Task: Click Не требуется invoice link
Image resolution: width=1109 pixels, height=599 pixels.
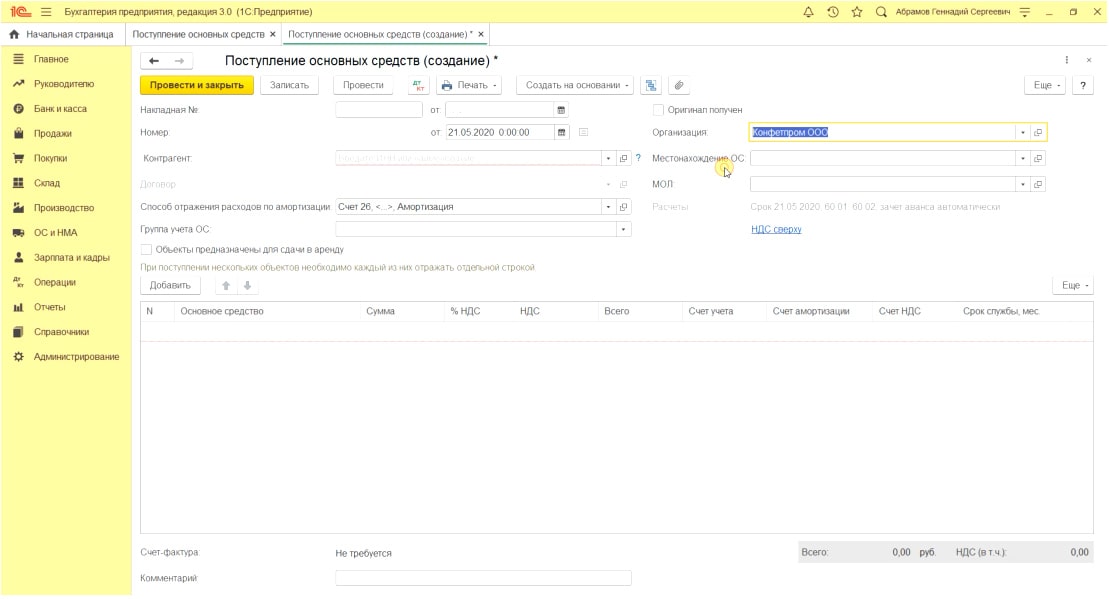Action: (x=363, y=554)
